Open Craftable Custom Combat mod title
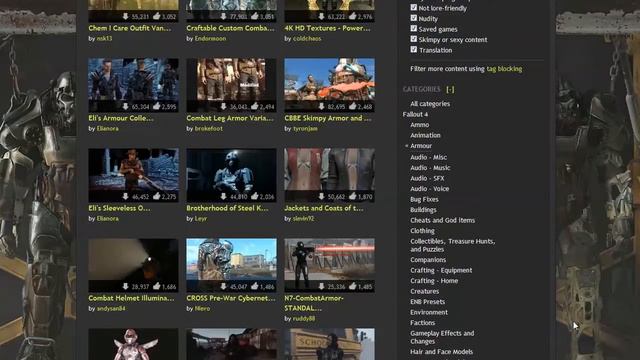The image size is (640, 360). pyautogui.click(x=230, y=28)
